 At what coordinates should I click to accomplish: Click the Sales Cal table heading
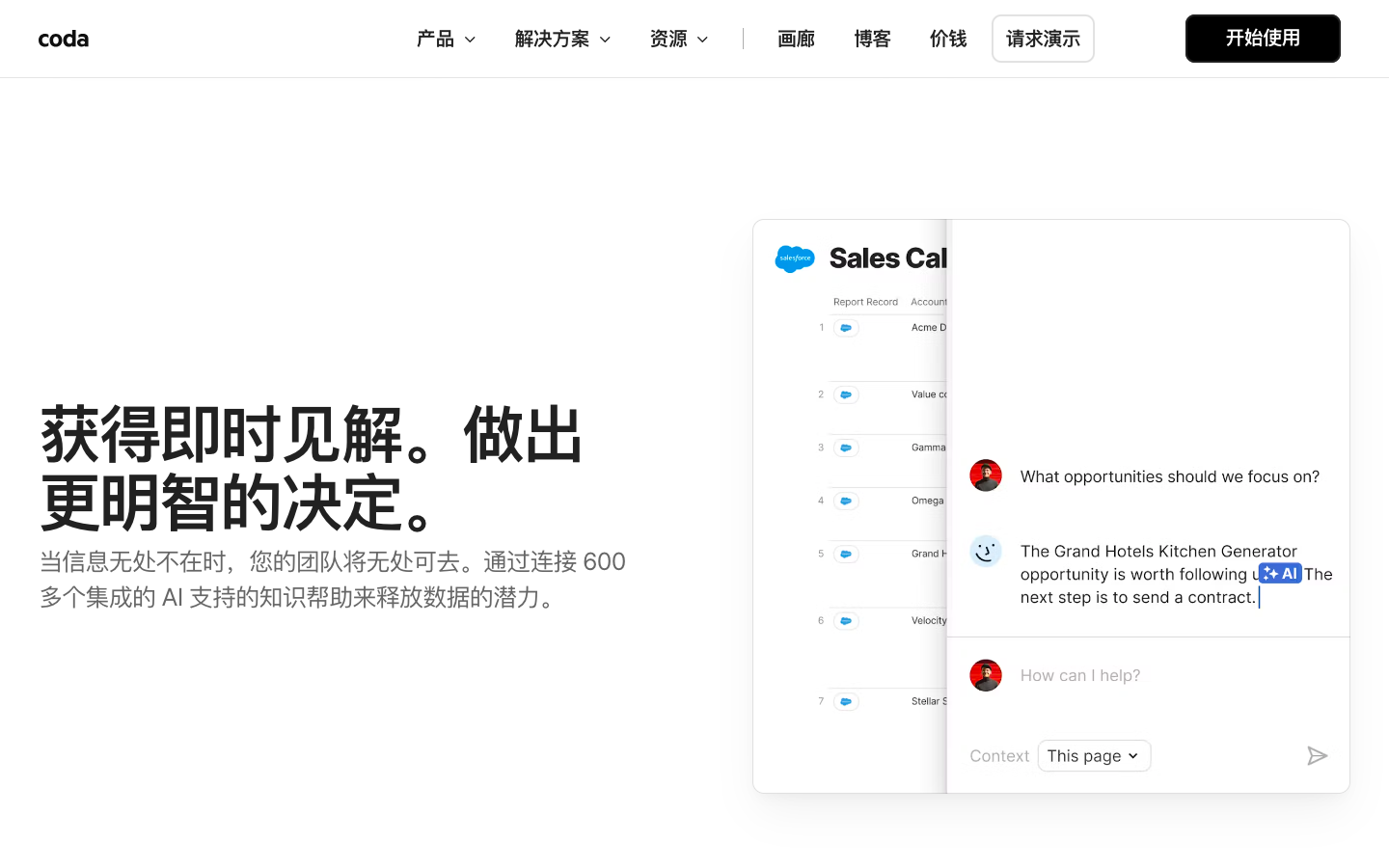pyautogui.click(x=887, y=258)
